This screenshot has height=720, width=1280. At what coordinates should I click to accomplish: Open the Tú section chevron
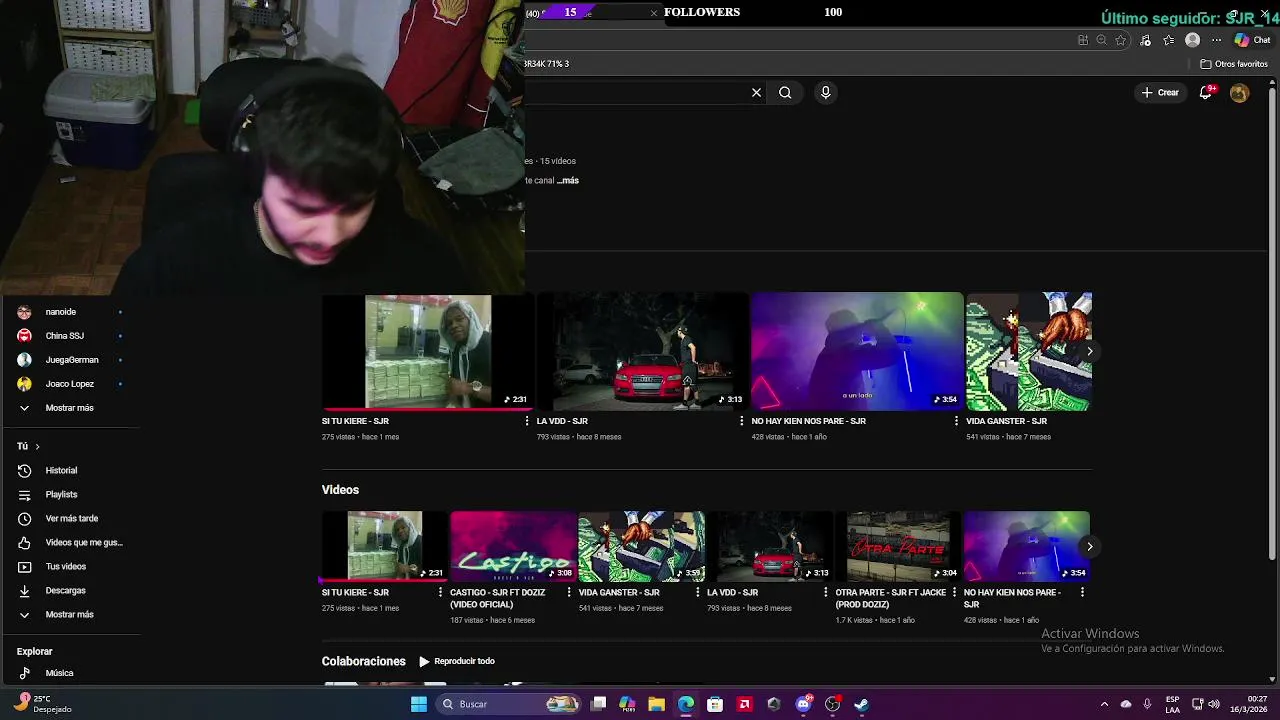(37, 446)
